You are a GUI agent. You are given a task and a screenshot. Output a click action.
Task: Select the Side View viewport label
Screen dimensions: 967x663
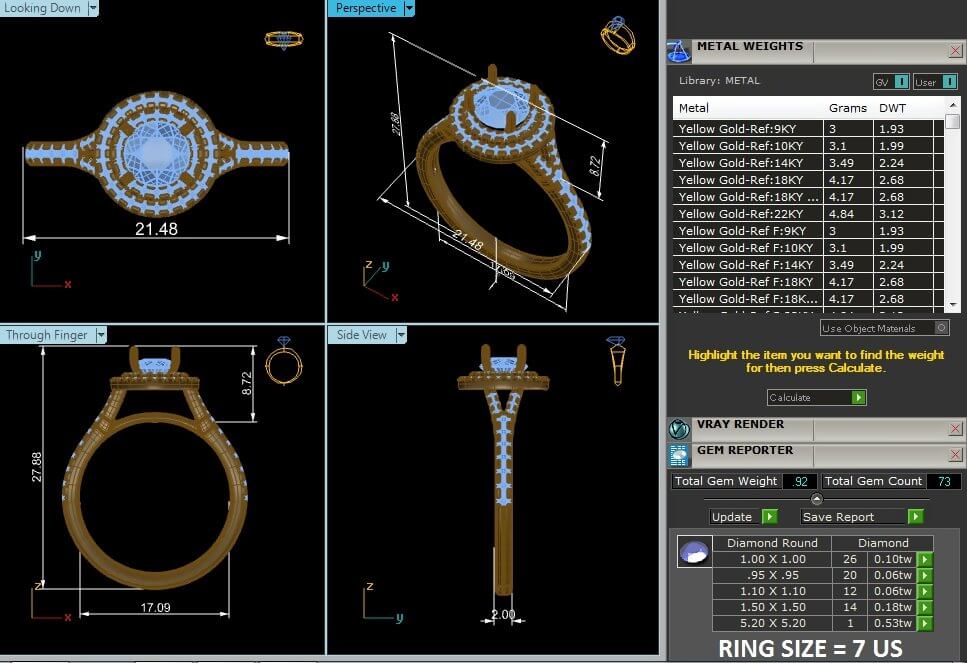pyautogui.click(x=361, y=335)
